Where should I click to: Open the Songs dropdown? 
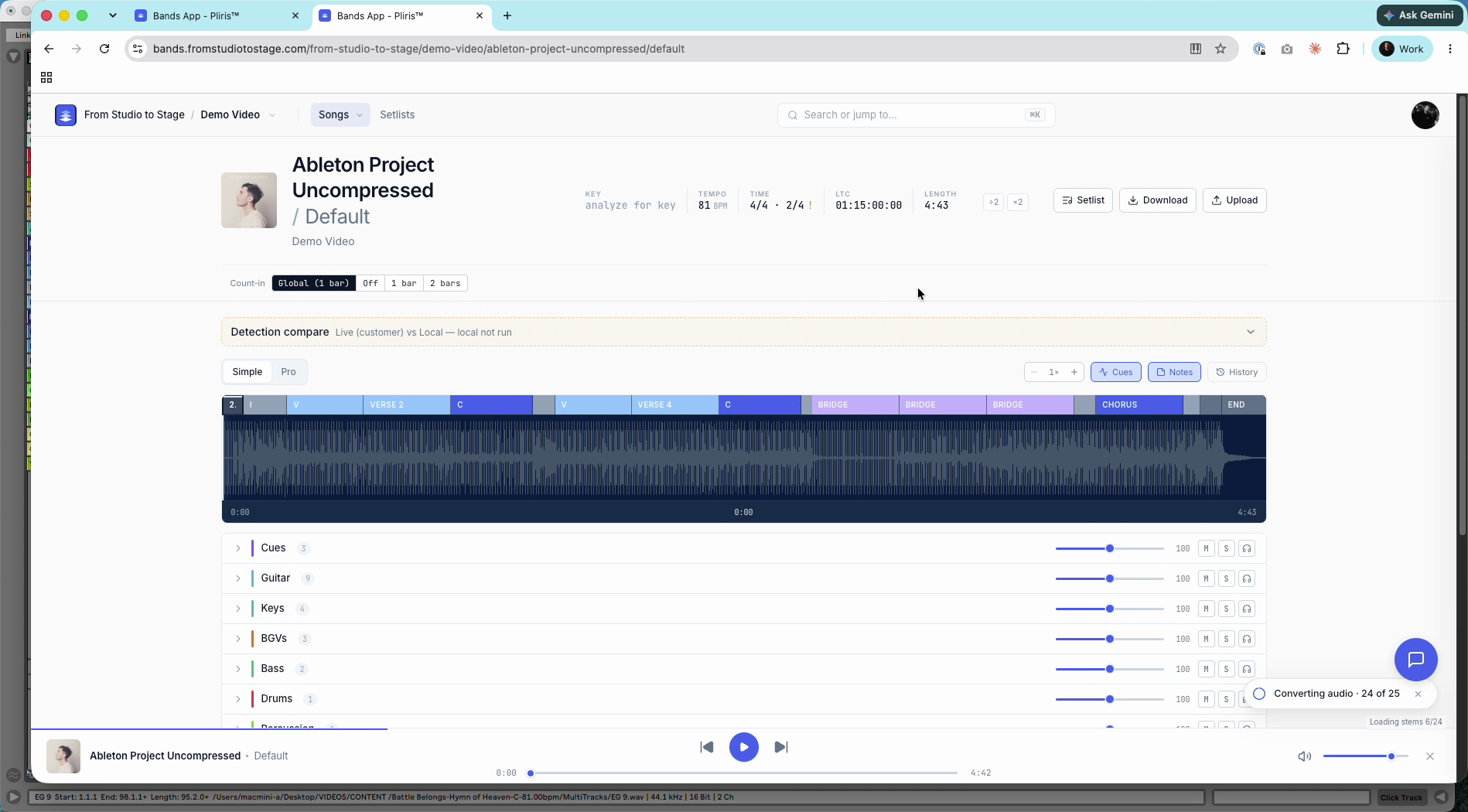(x=340, y=114)
